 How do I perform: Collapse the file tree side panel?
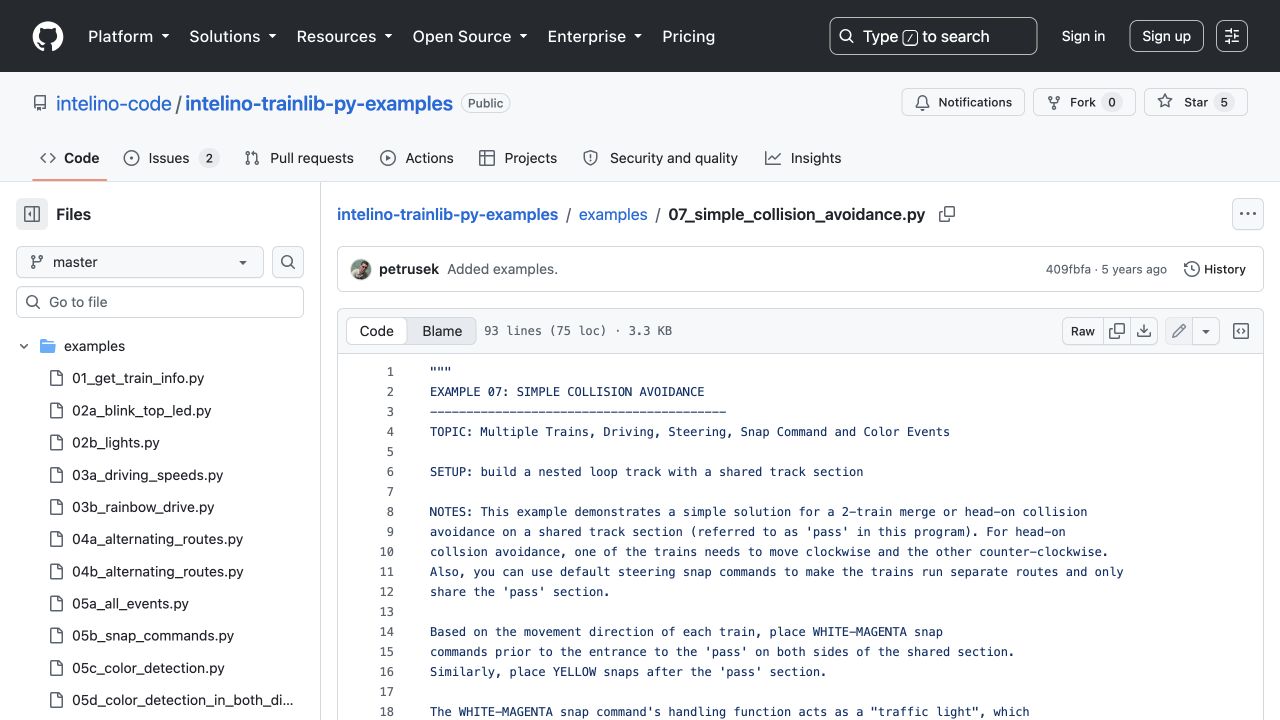32,214
